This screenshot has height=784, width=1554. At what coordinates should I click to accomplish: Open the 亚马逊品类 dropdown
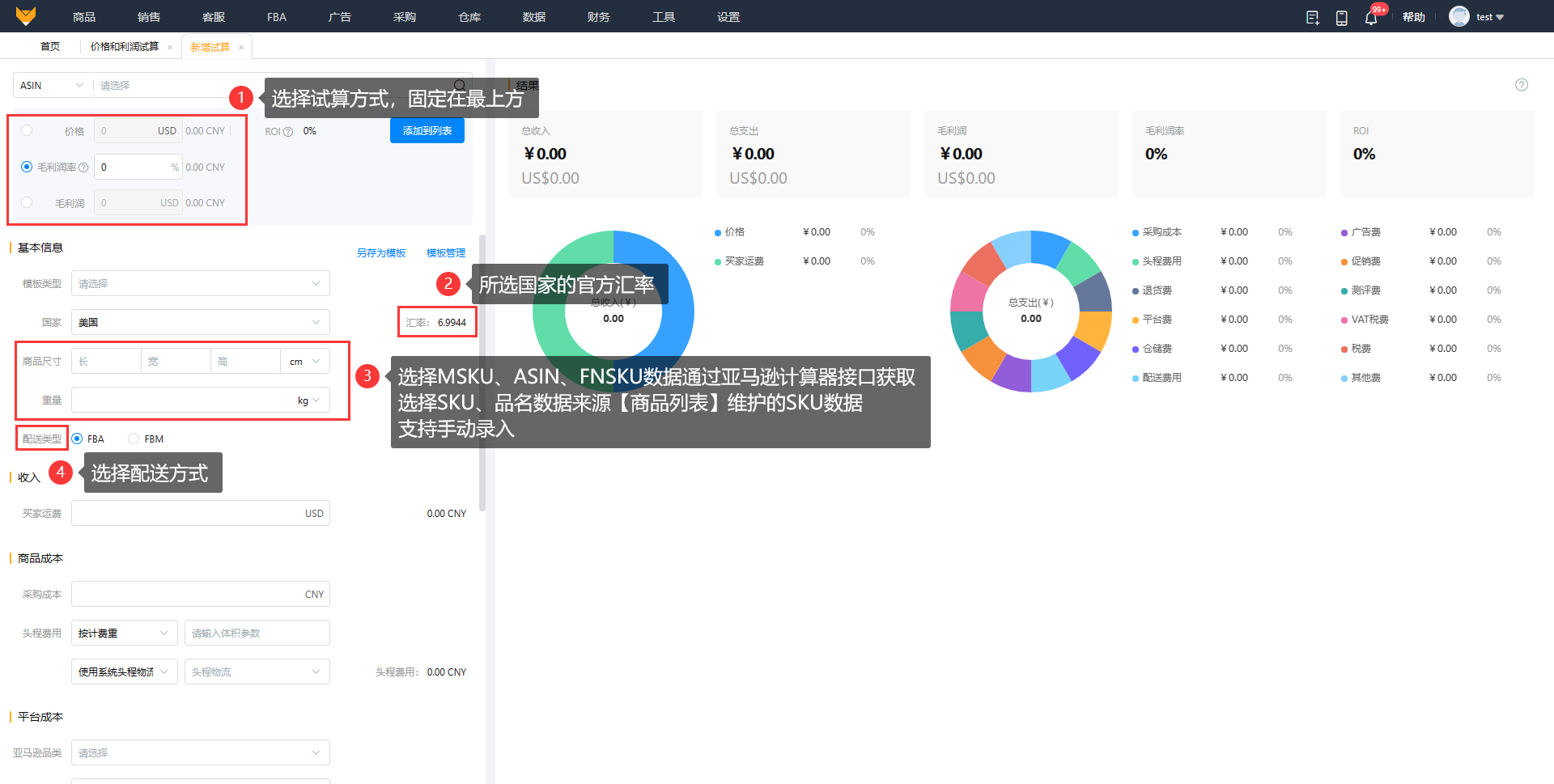coord(201,752)
